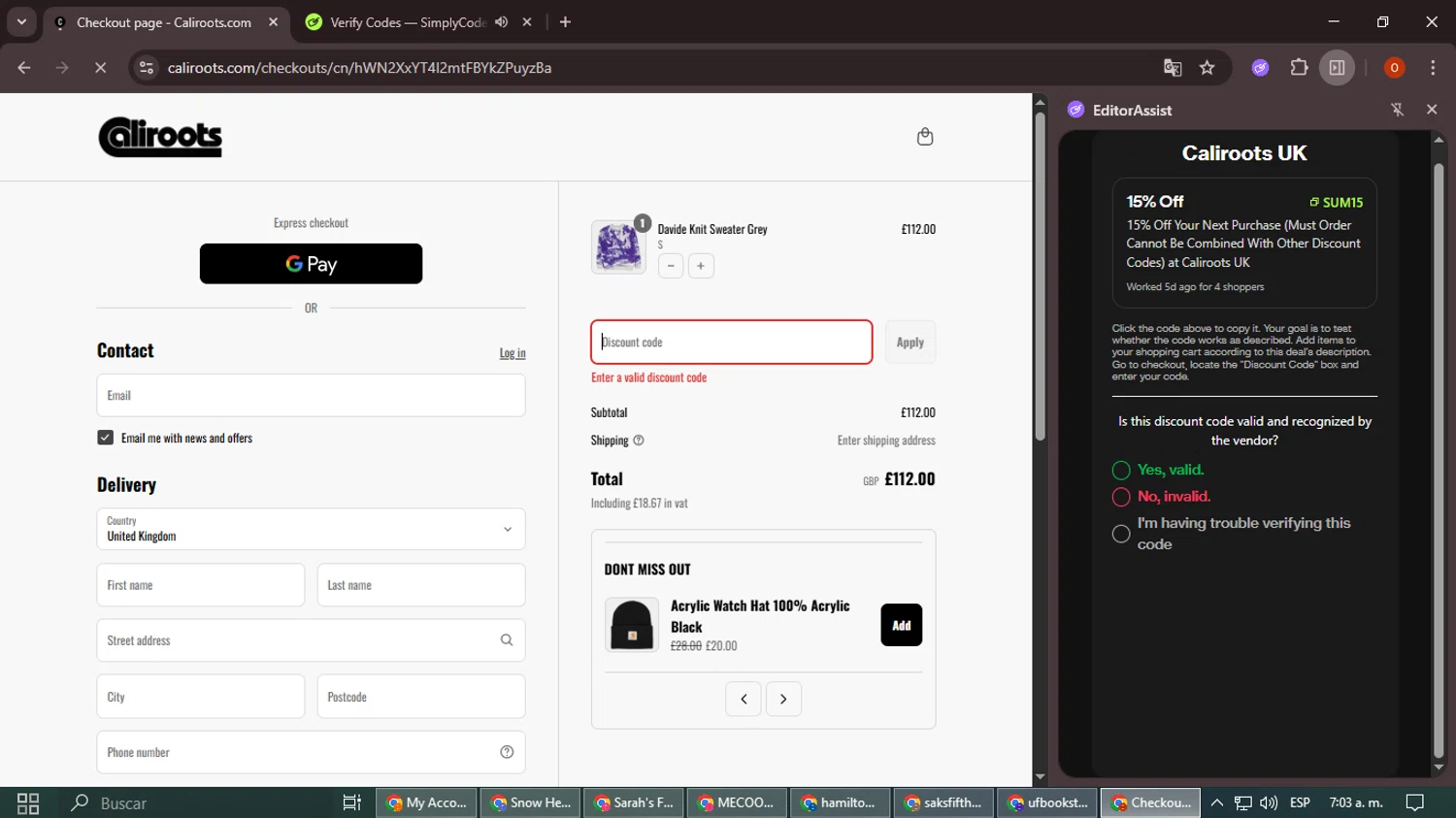1456x818 pixels.
Task: Switch to saksfifth taskbar window
Action: [942, 802]
